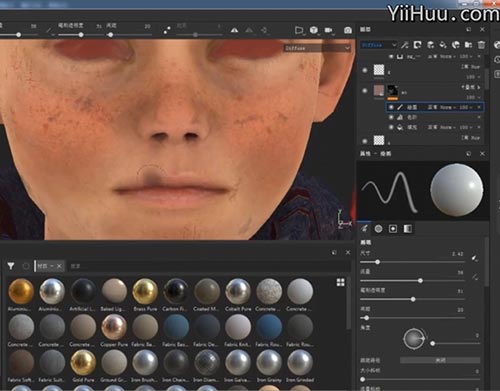Image resolution: width=500 pixels, height=391 pixels.
Task: Add a new paint layer via toolbar icon
Action: tap(430, 45)
